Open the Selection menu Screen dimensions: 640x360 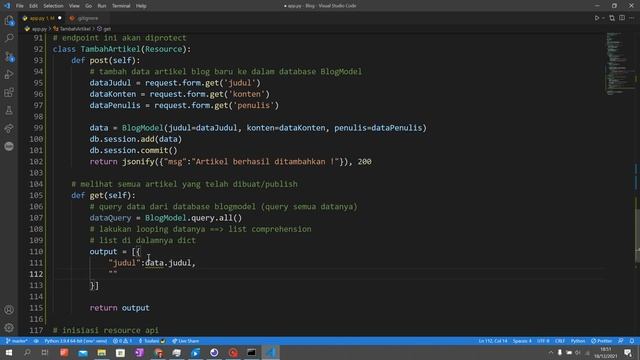pos(53,6)
